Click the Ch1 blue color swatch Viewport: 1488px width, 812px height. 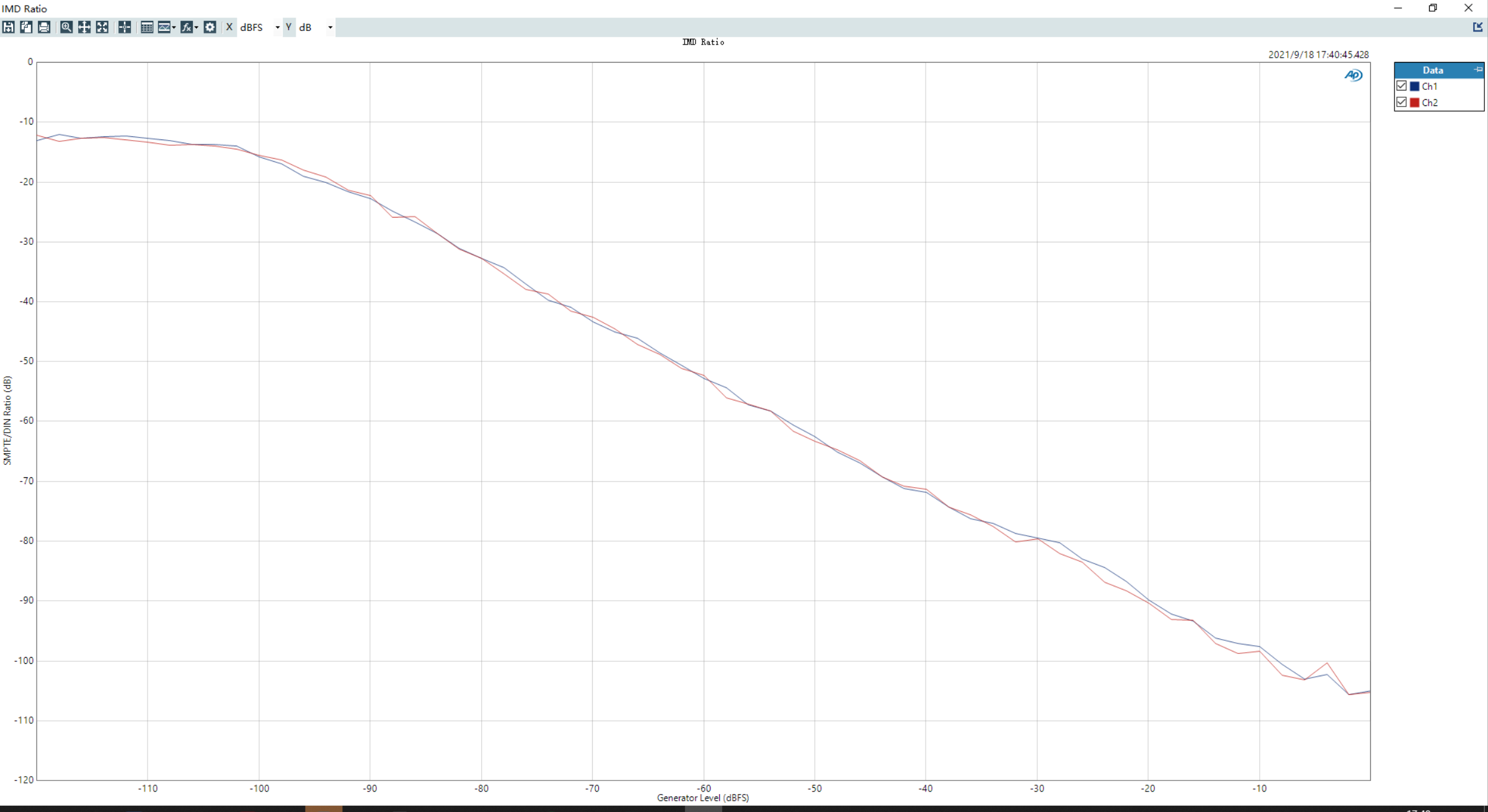point(1415,86)
